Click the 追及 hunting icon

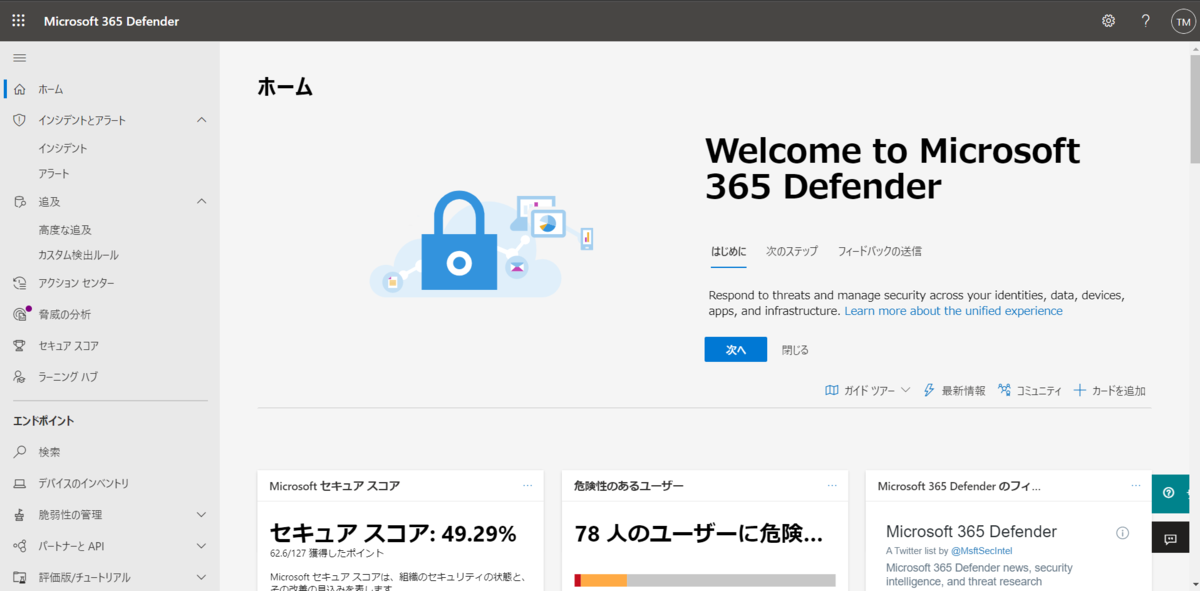click(x=20, y=202)
